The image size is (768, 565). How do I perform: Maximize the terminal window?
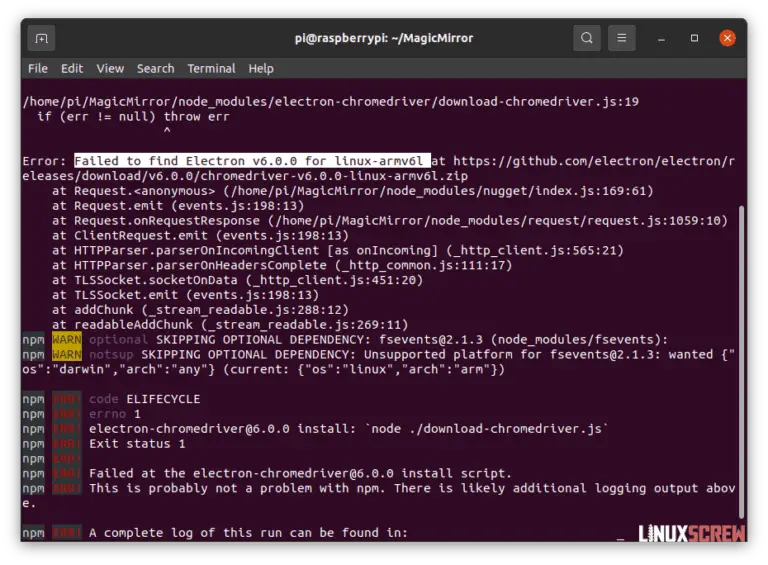tap(694, 38)
